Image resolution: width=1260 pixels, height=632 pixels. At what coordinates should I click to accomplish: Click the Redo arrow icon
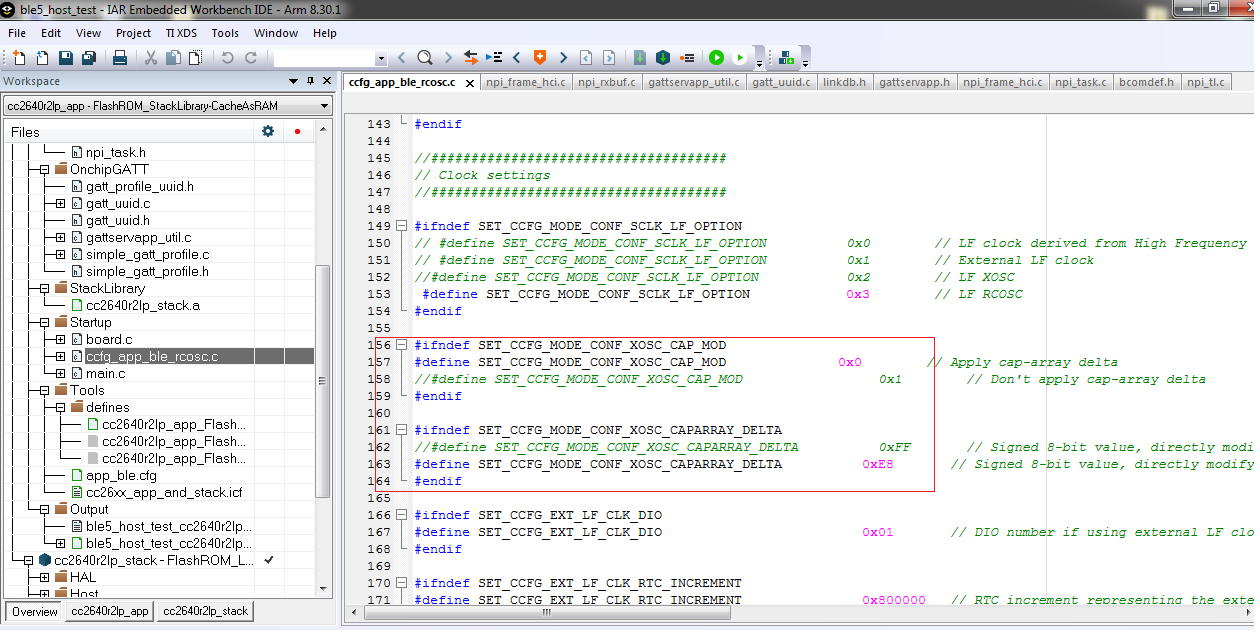point(250,58)
